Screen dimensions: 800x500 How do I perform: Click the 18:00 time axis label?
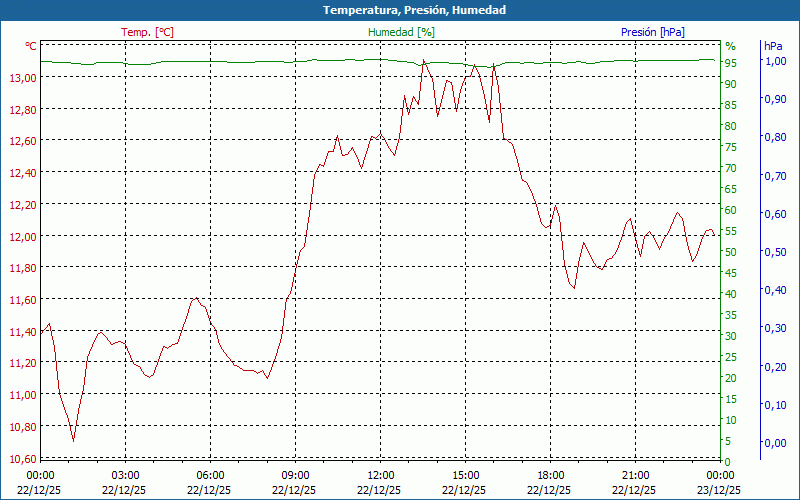coord(551,475)
